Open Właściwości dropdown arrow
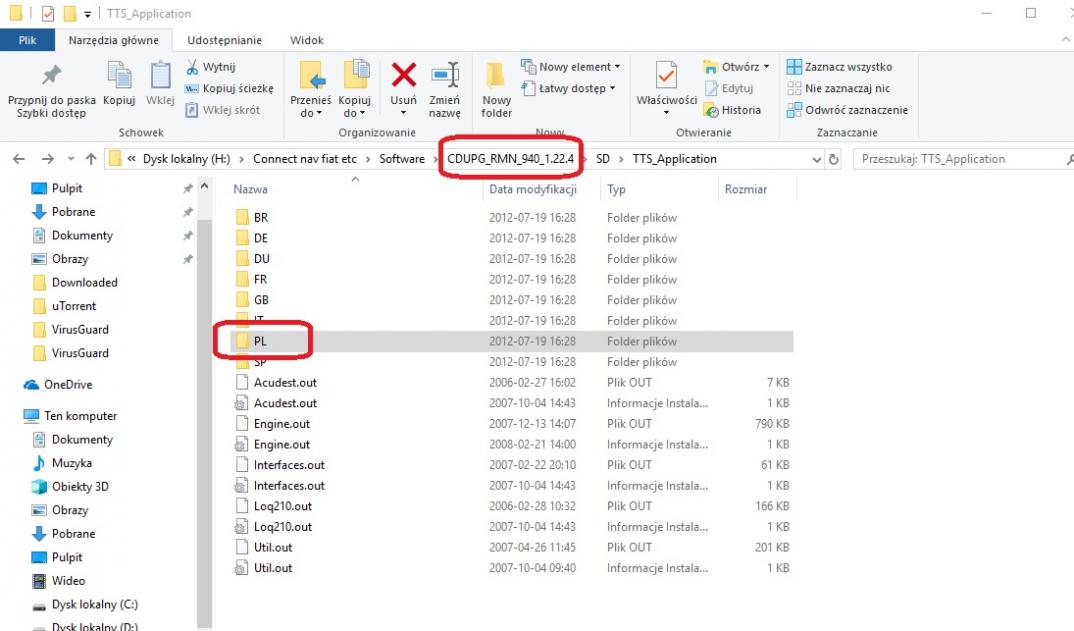This screenshot has width=1074, height=631. click(666, 112)
